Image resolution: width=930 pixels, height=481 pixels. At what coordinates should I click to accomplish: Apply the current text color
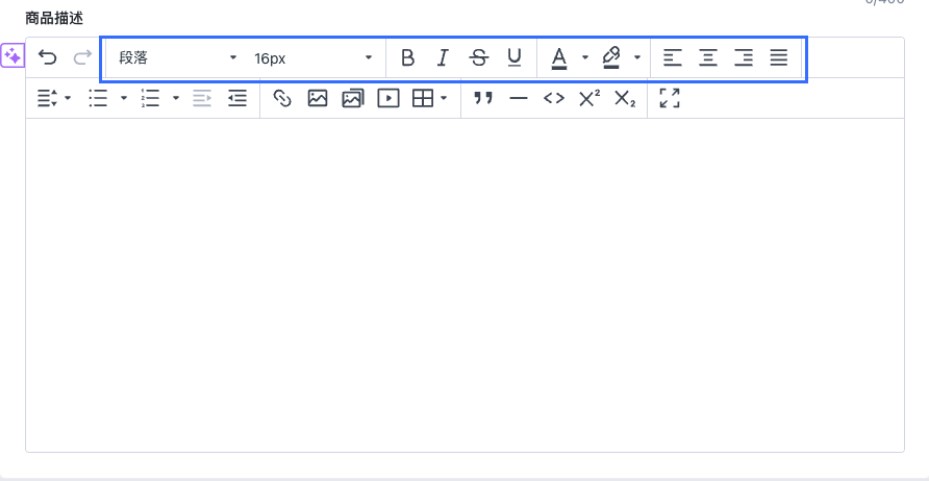[x=559, y=58]
